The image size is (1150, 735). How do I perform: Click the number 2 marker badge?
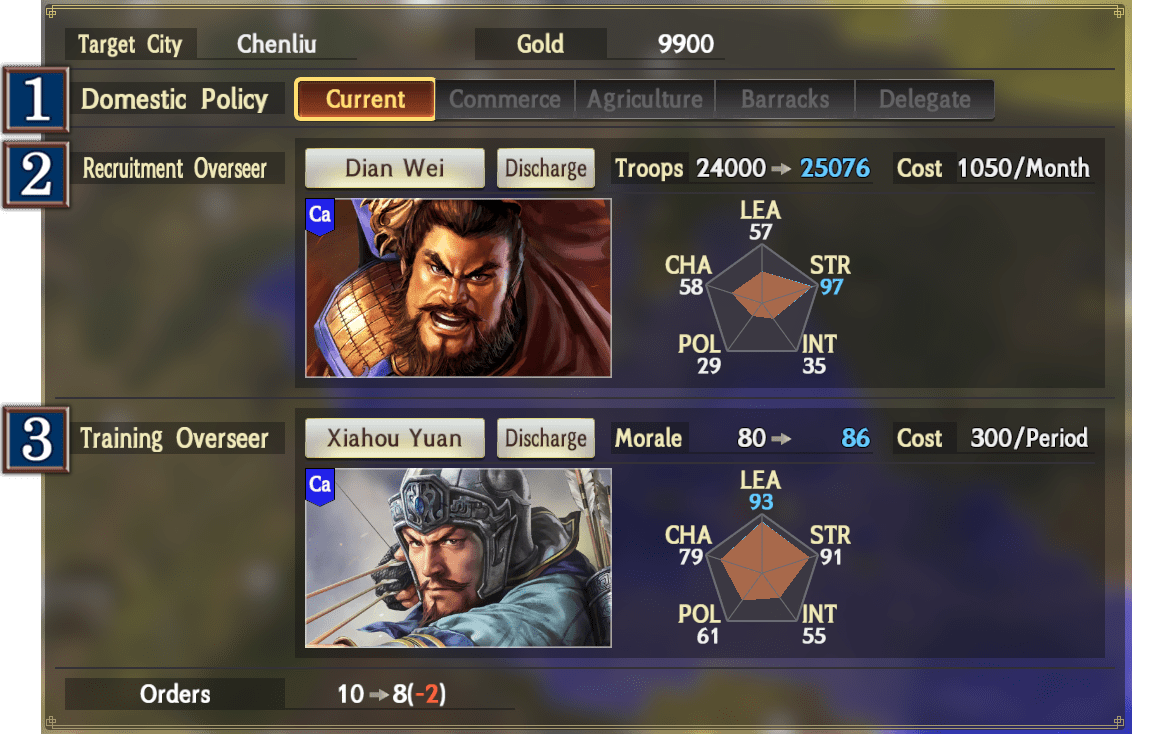36,175
